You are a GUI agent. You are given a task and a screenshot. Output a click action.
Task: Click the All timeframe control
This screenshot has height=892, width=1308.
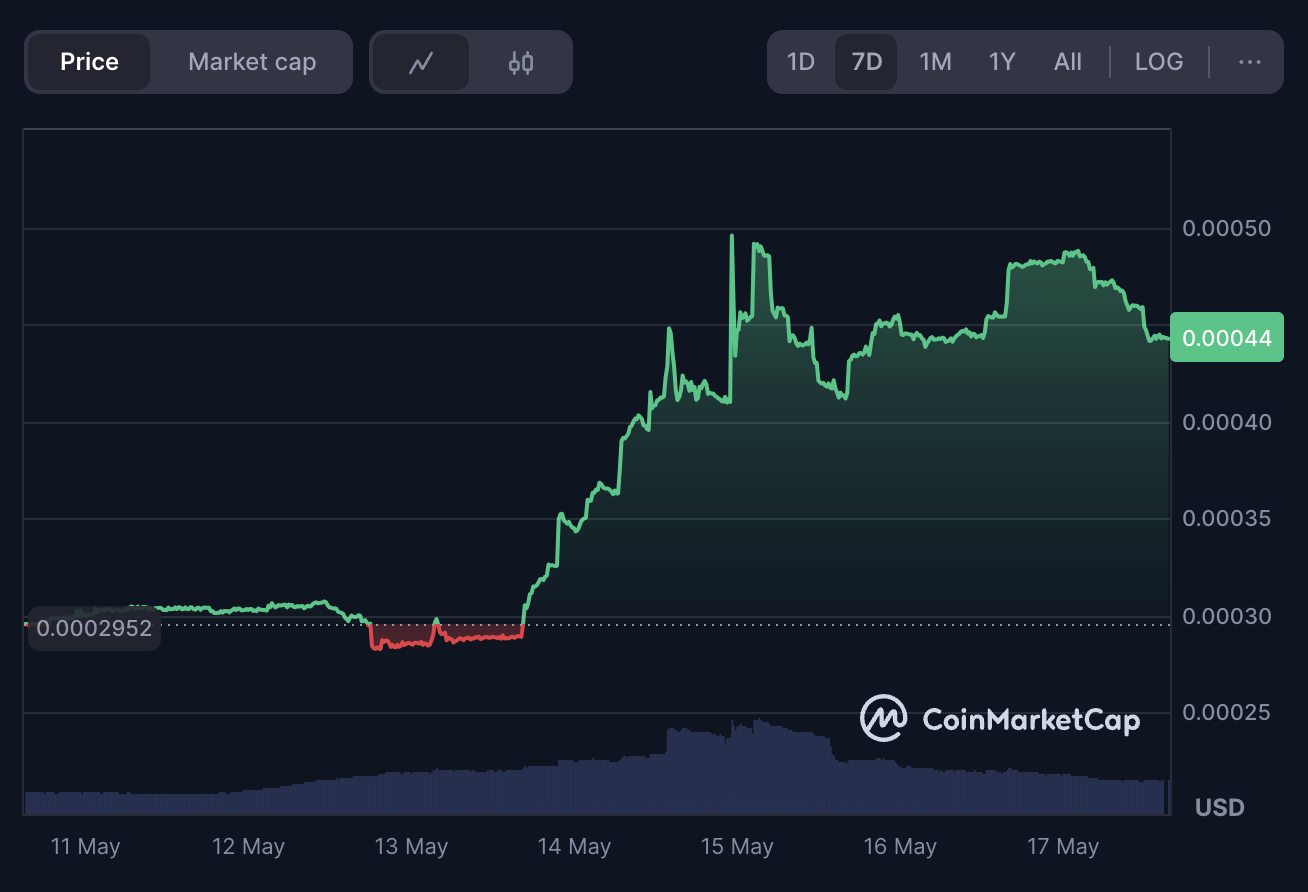click(x=1067, y=61)
